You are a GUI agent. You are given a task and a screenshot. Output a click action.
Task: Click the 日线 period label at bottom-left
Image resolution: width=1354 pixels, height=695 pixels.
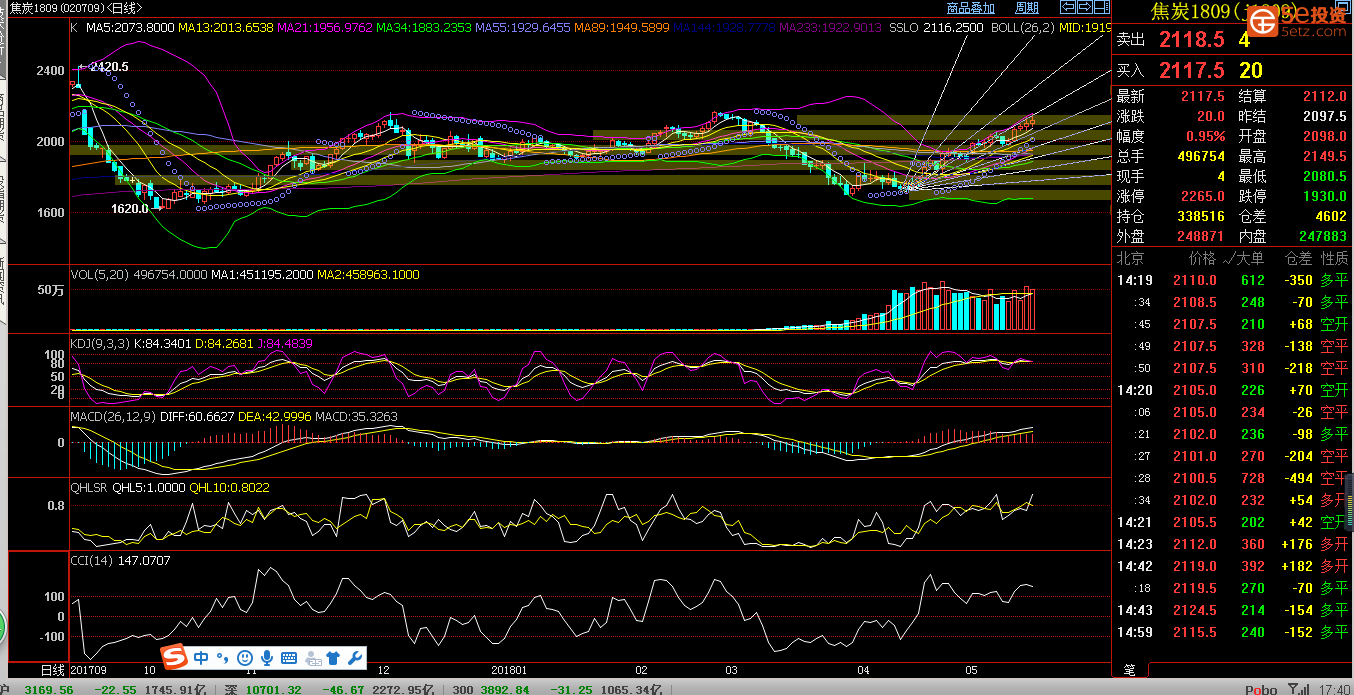[x=52, y=669]
